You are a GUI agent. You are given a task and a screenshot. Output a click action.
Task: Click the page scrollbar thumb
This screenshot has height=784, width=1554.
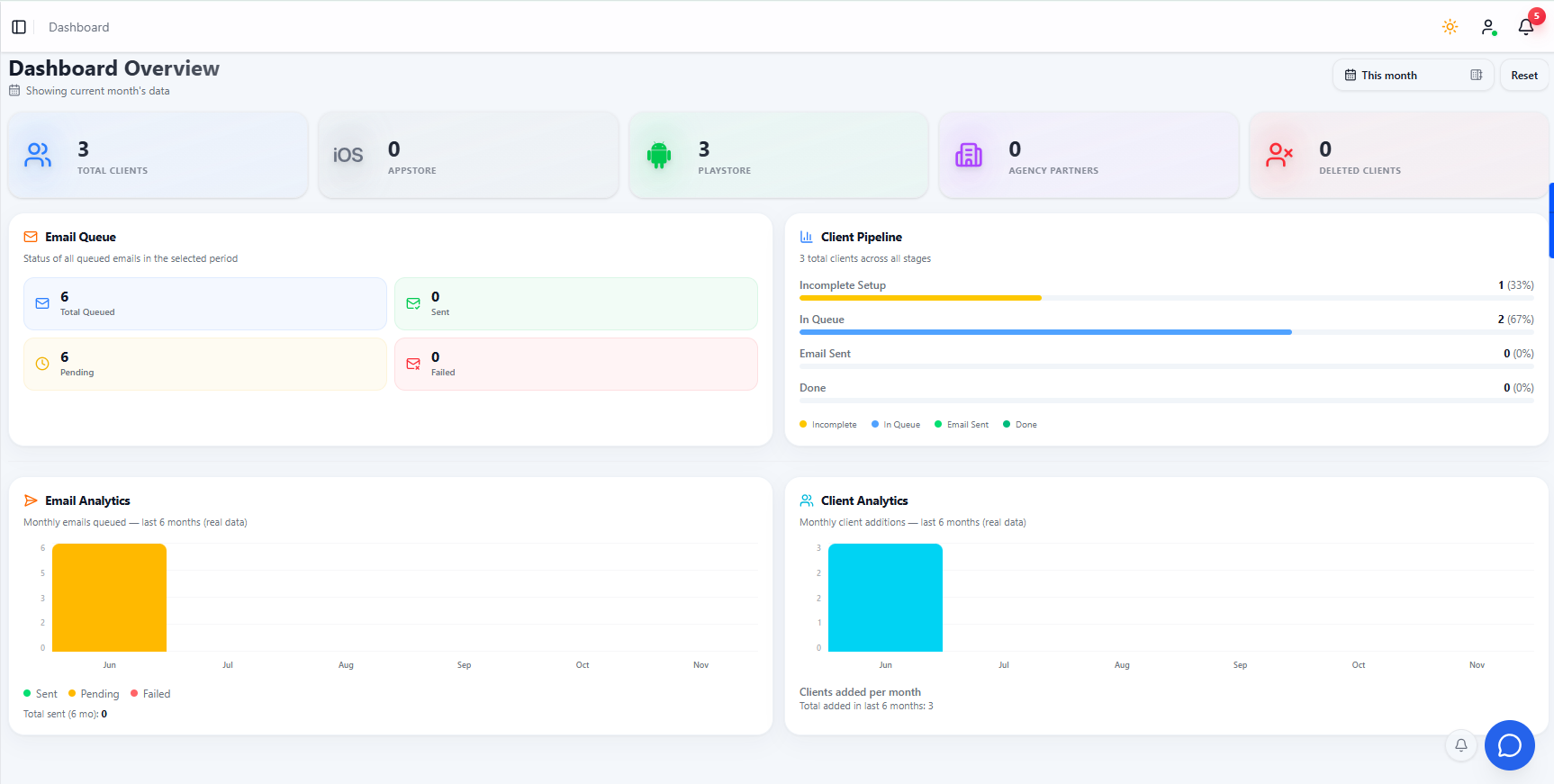point(1550,221)
